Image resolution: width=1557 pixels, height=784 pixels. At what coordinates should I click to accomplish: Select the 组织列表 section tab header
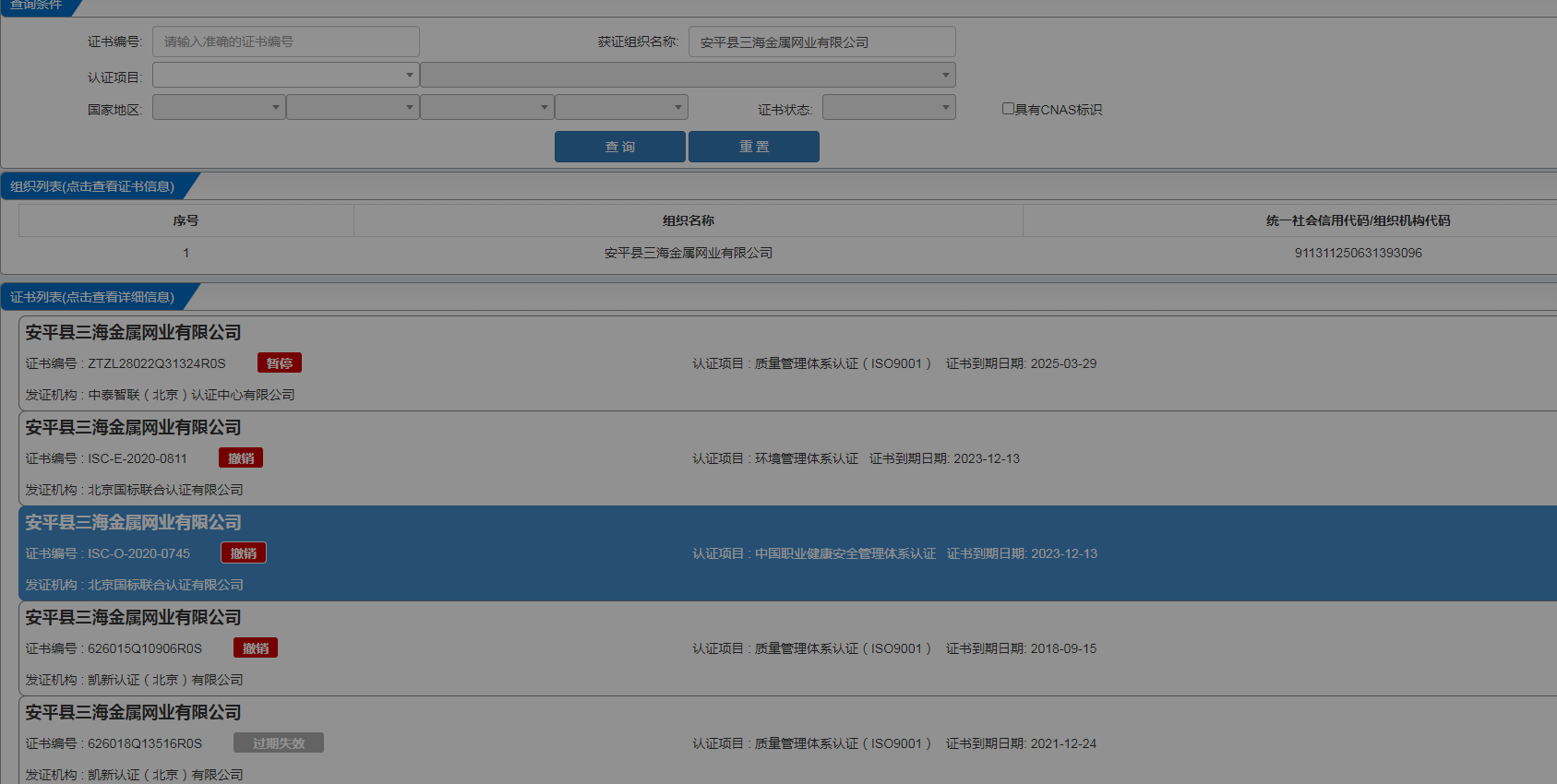click(92, 186)
